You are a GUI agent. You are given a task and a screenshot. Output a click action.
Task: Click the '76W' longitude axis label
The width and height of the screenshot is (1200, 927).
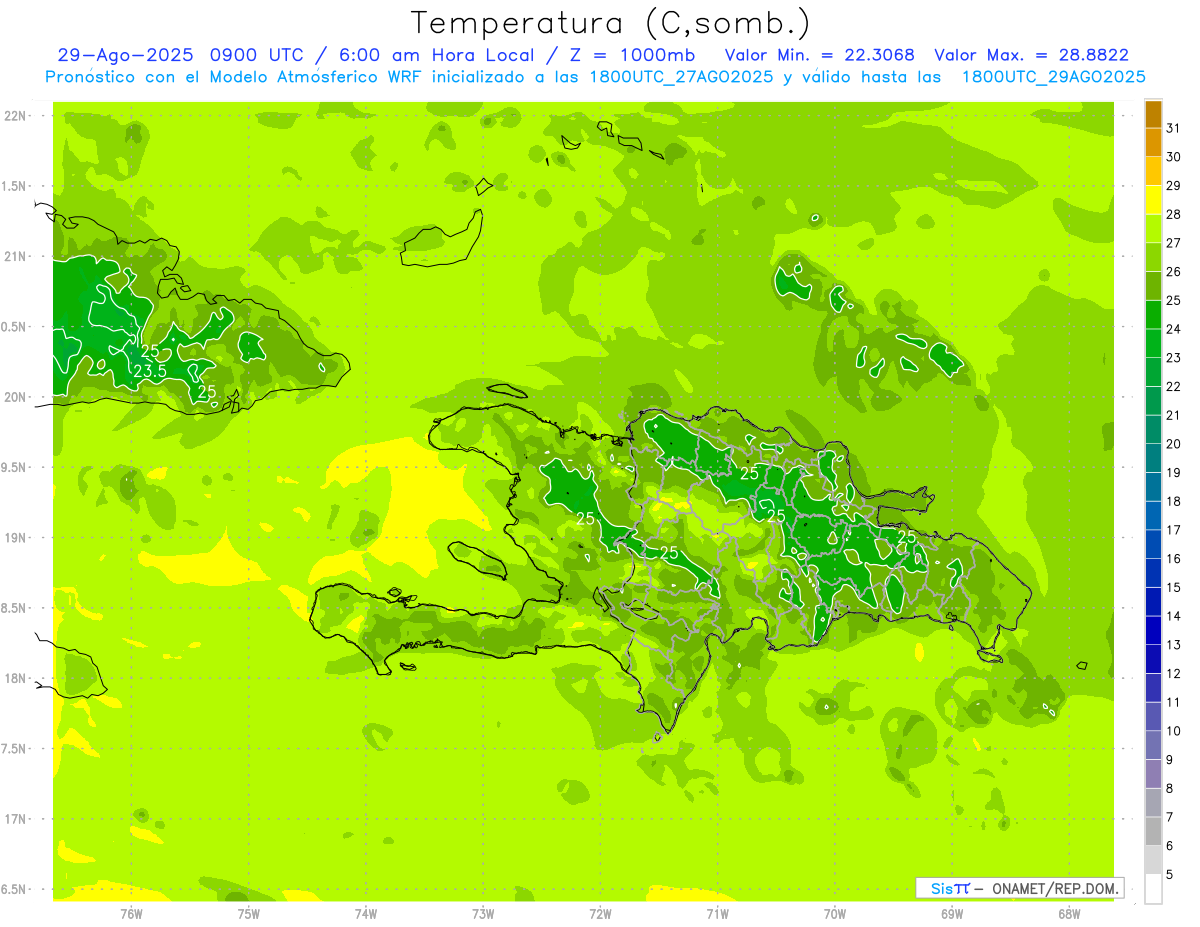pyautogui.click(x=131, y=913)
